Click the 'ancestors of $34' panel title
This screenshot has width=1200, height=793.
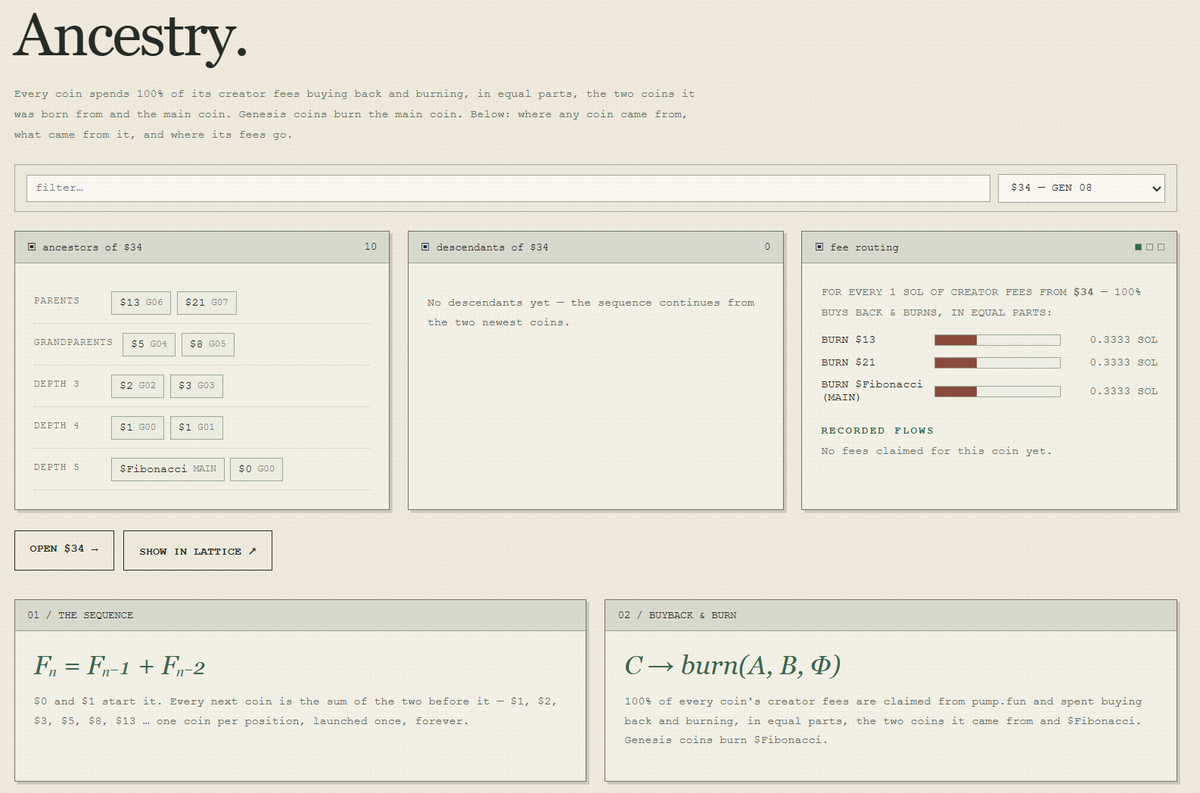pyautogui.click(x=92, y=247)
